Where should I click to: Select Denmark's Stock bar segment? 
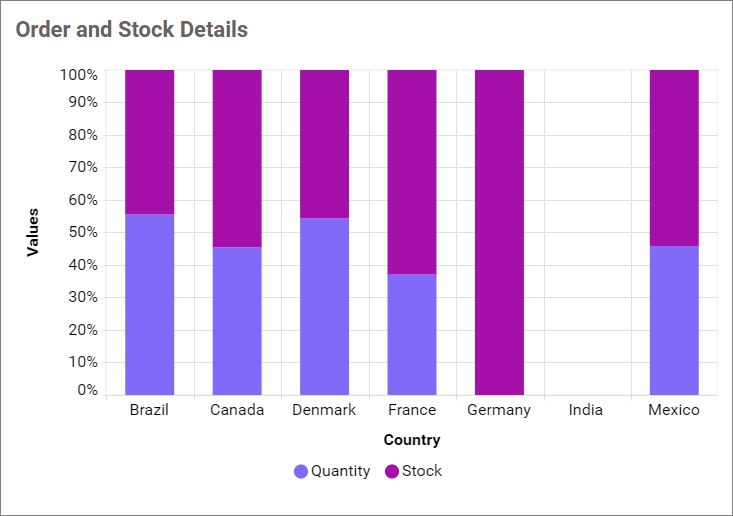[324, 144]
